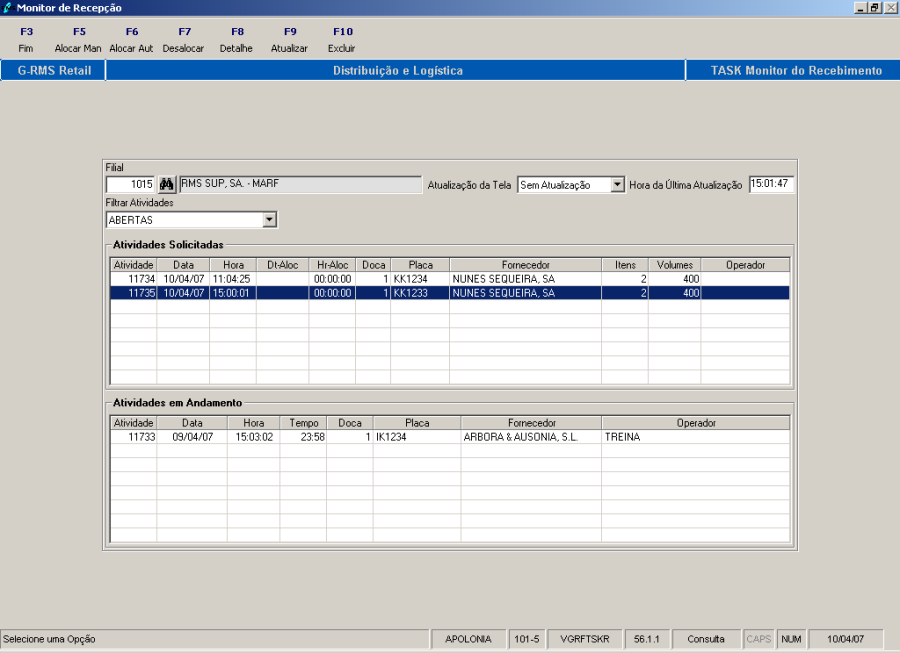This screenshot has width=900, height=653.
Task: Select F6 Alocar Aut function
Action: [131, 40]
